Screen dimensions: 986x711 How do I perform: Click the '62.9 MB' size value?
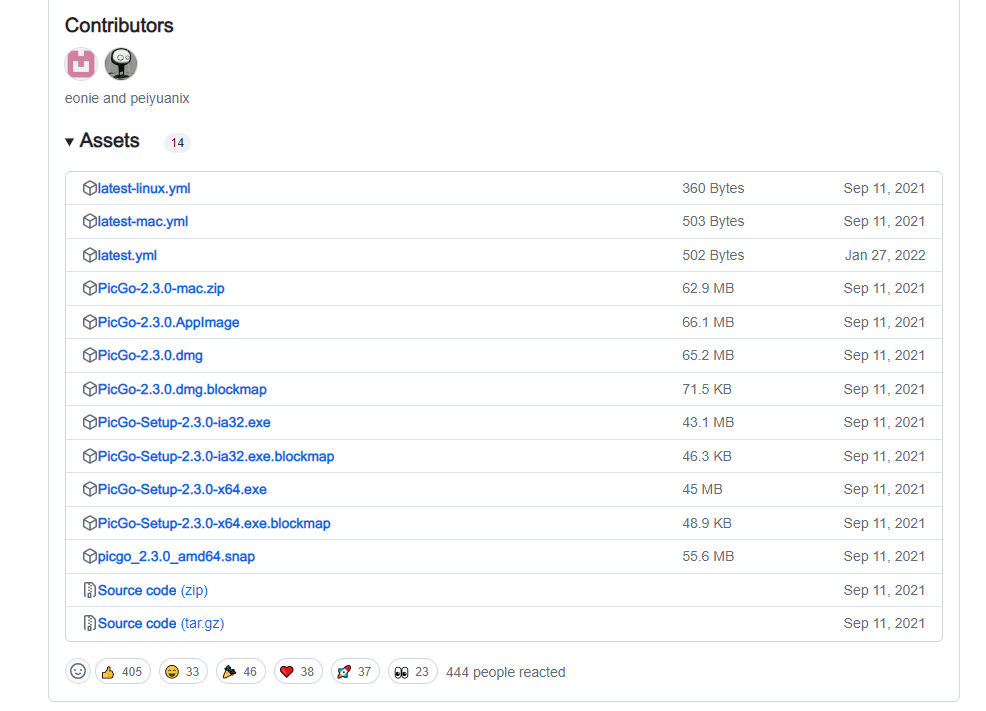tap(708, 289)
